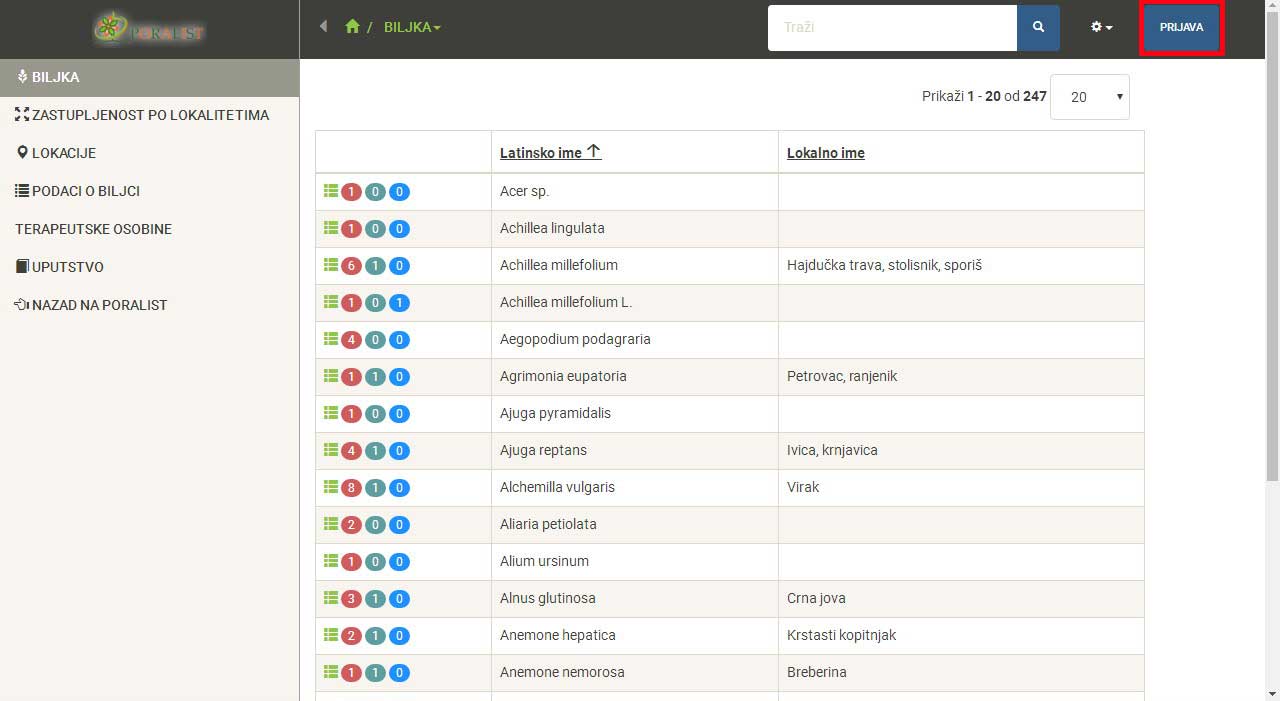Image resolution: width=1280 pixels, height=701 pixels.
Task: Open list icon for Acer sp. row
Action: [331, 191]
